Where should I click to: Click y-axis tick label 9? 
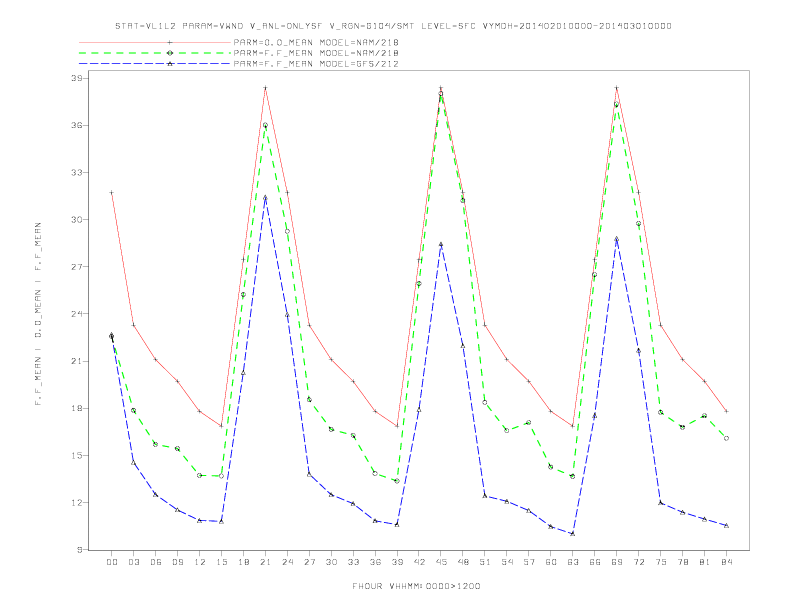click(x=80, y=550)
